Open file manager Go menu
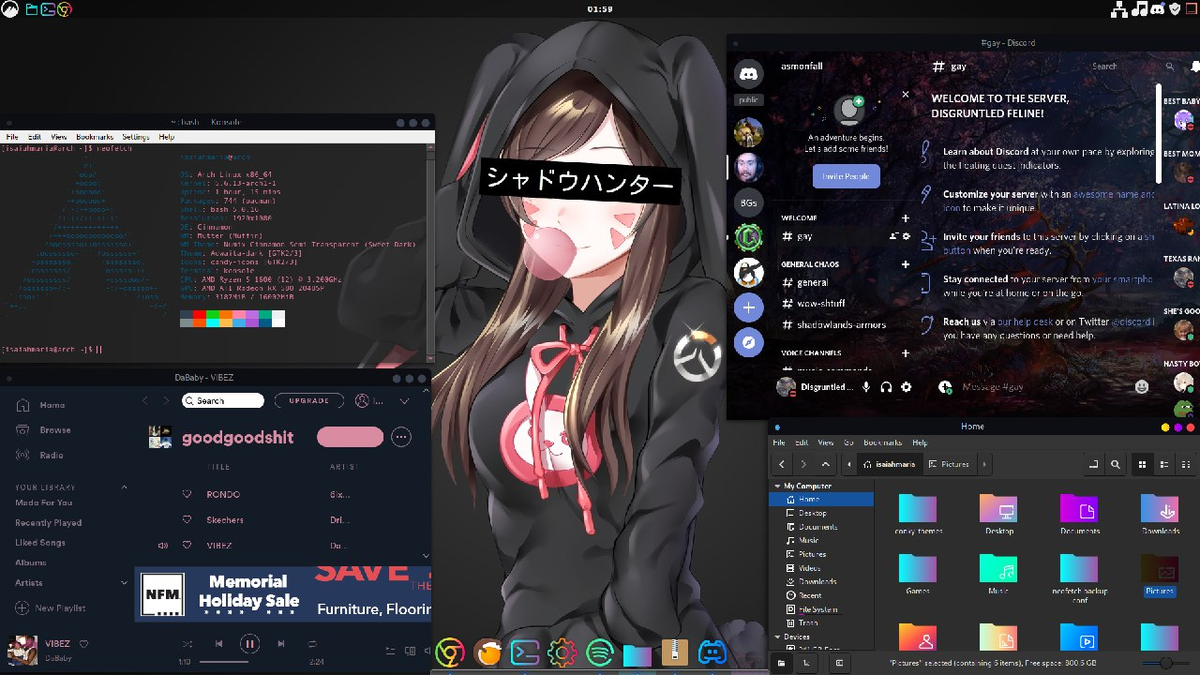 849,442
